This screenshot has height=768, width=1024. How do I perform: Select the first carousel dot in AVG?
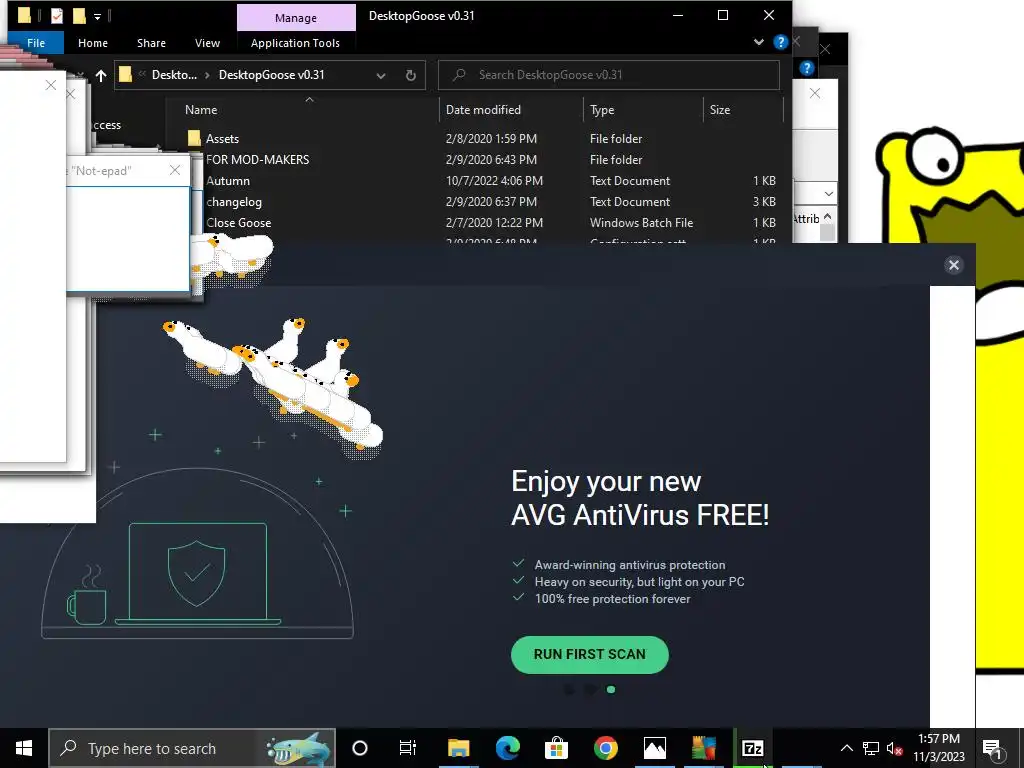click(x=569, y=690)
